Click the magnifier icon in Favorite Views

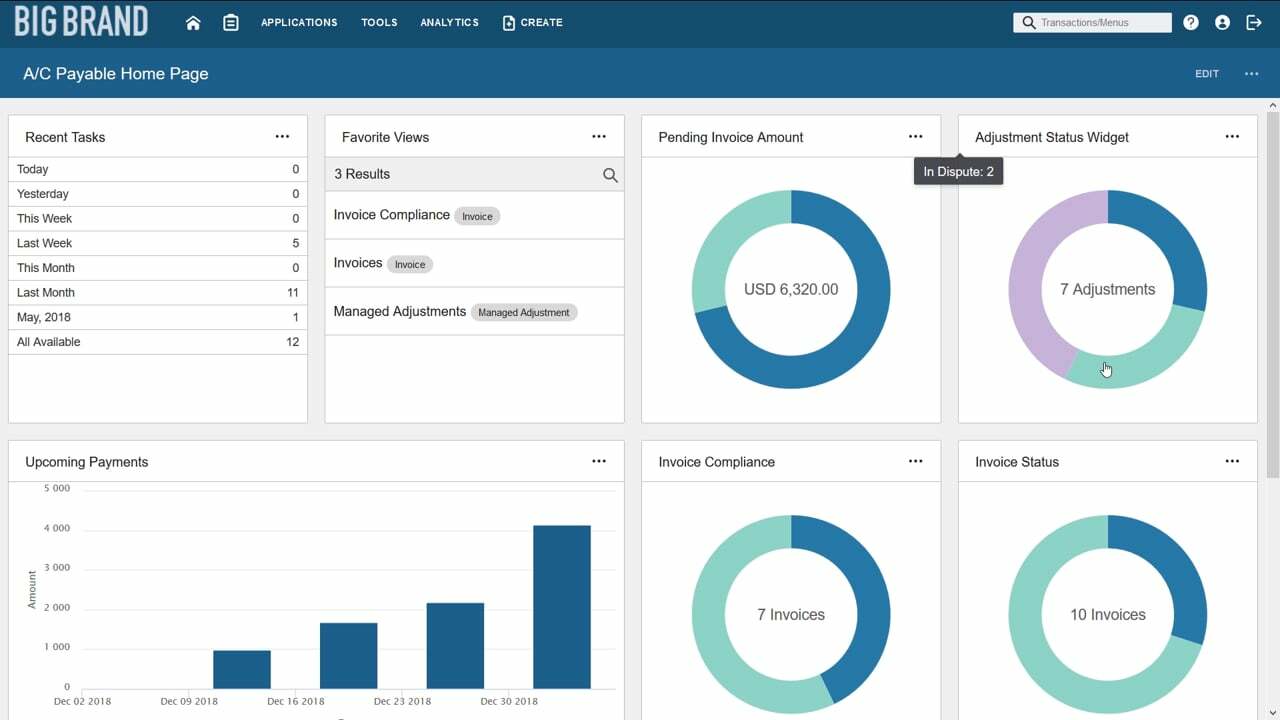610,174
